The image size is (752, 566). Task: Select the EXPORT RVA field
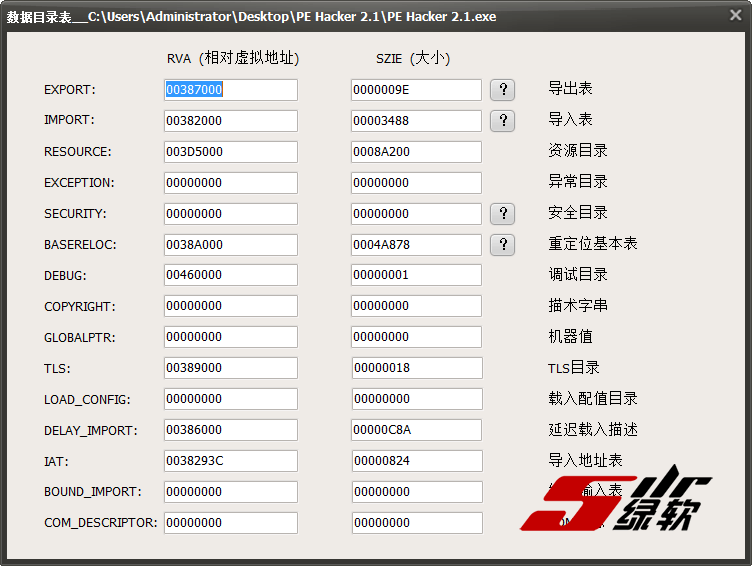click(x=231, y=90)
